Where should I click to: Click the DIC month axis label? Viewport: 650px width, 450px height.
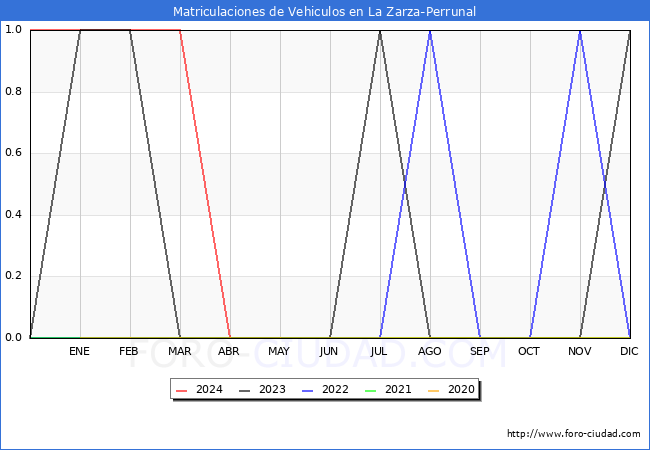coord(629,351)
